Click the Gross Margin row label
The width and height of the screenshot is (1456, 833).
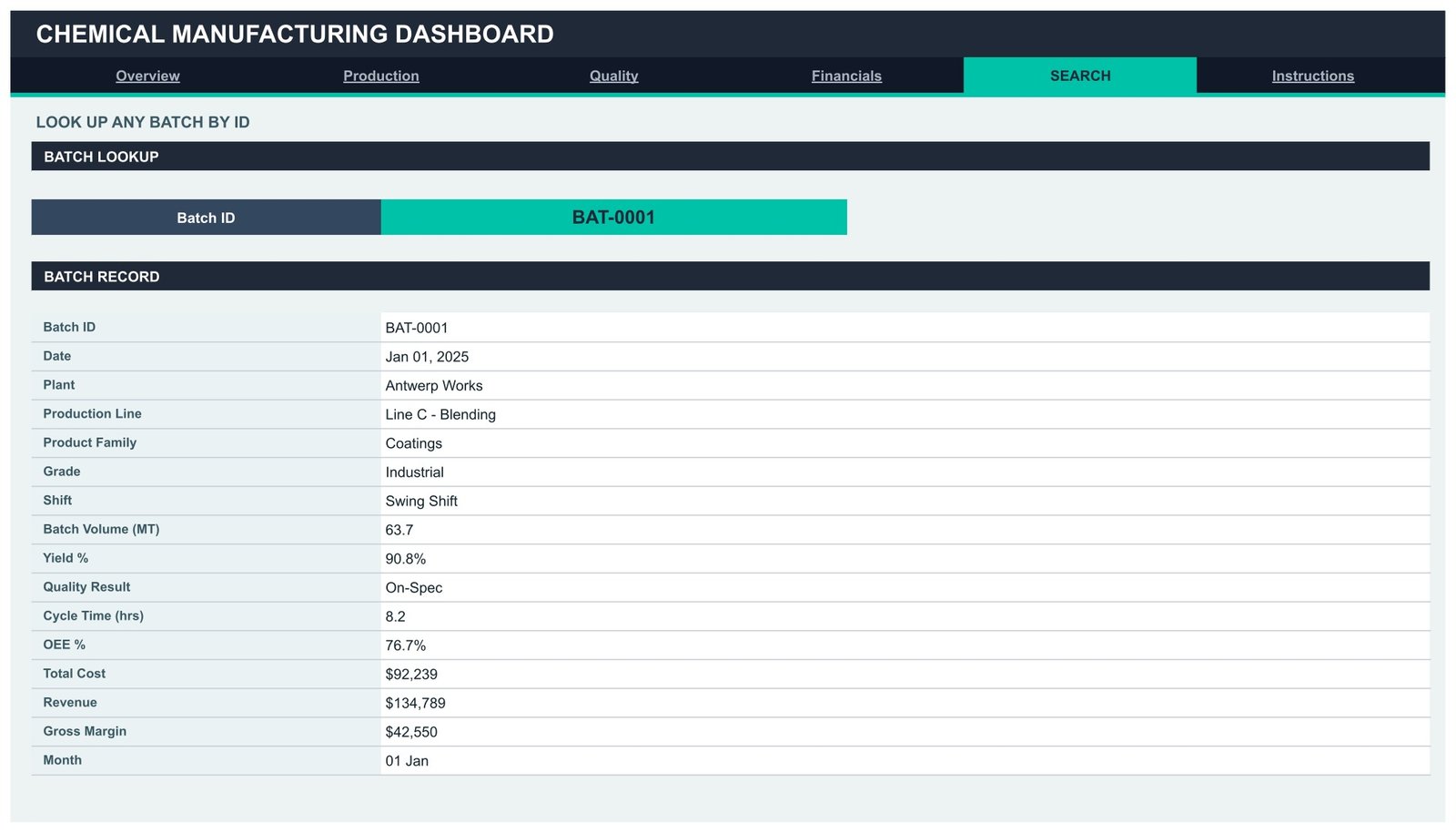207,732
